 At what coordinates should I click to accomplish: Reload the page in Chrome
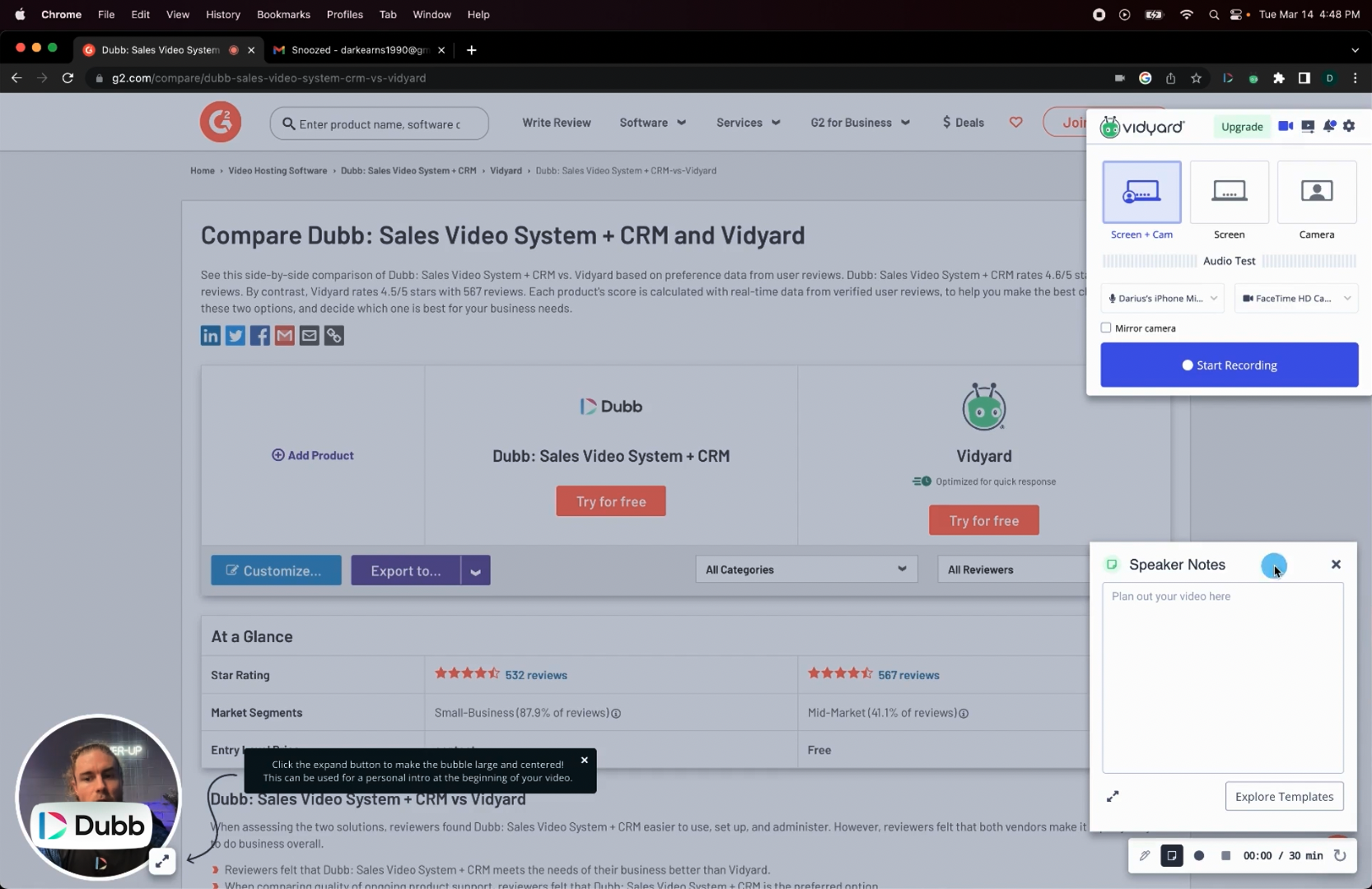pos(68,78)
